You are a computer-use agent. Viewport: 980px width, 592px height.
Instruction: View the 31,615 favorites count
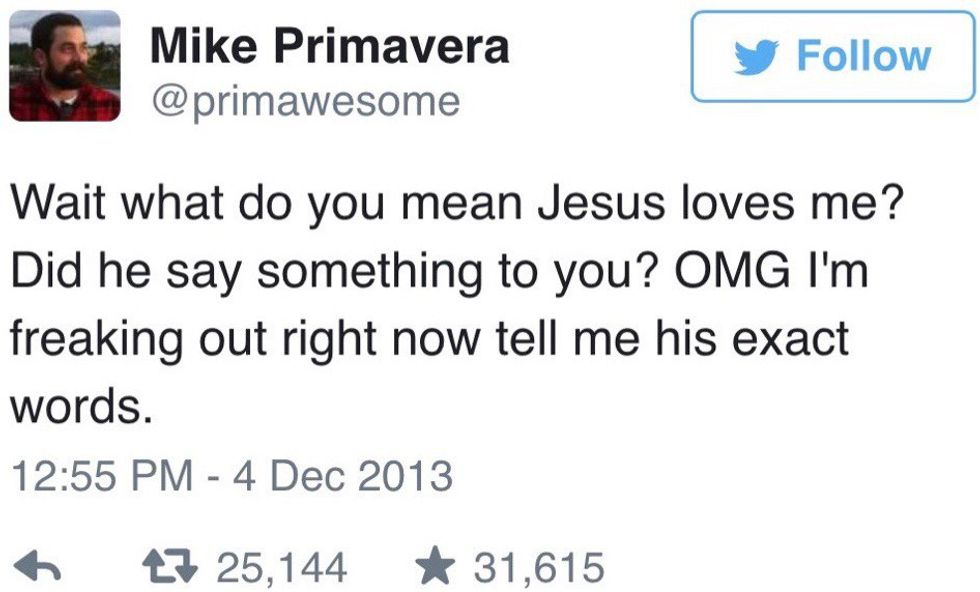pyautogui.click(x=539, y=568)
